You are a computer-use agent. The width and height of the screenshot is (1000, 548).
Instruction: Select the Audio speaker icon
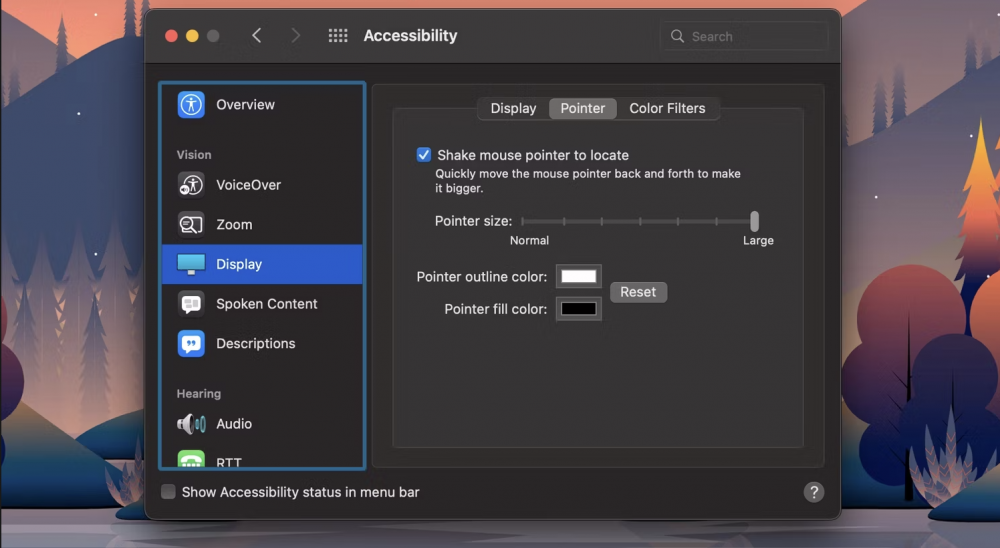point(191,424)
